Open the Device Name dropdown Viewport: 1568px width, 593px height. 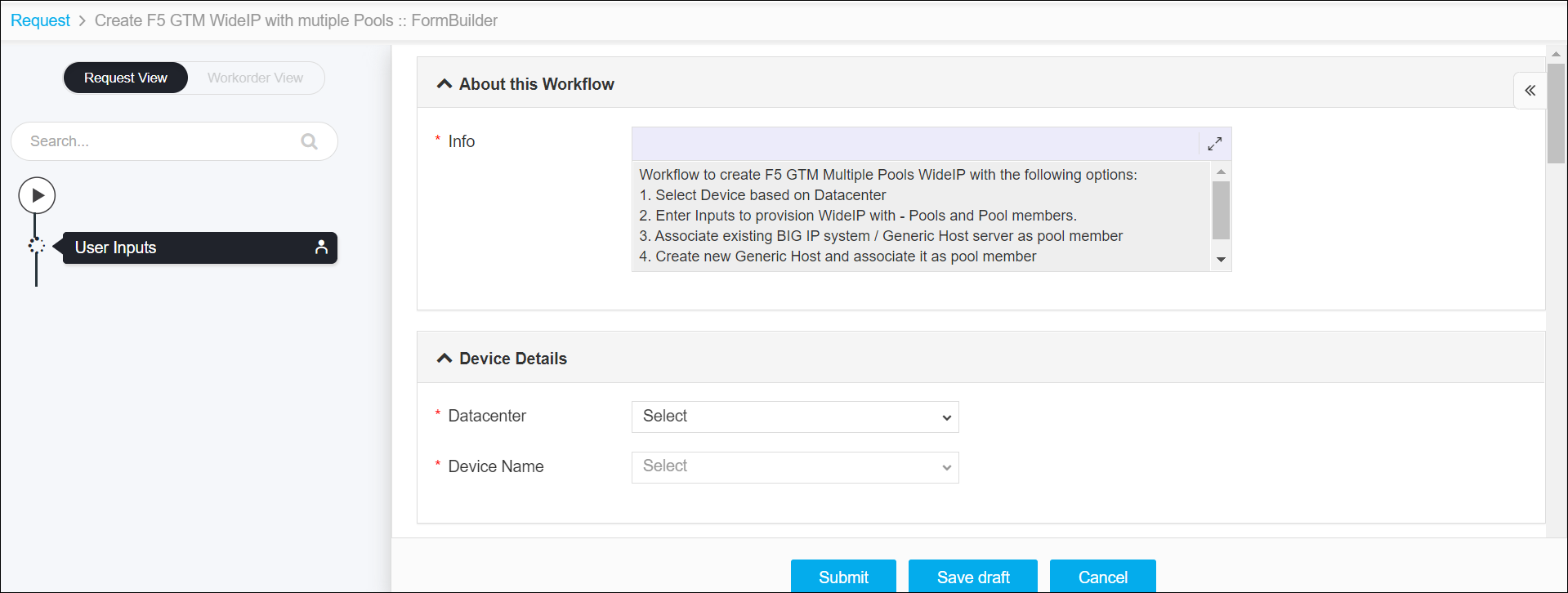pyautogui.click(x=795, y=467)
